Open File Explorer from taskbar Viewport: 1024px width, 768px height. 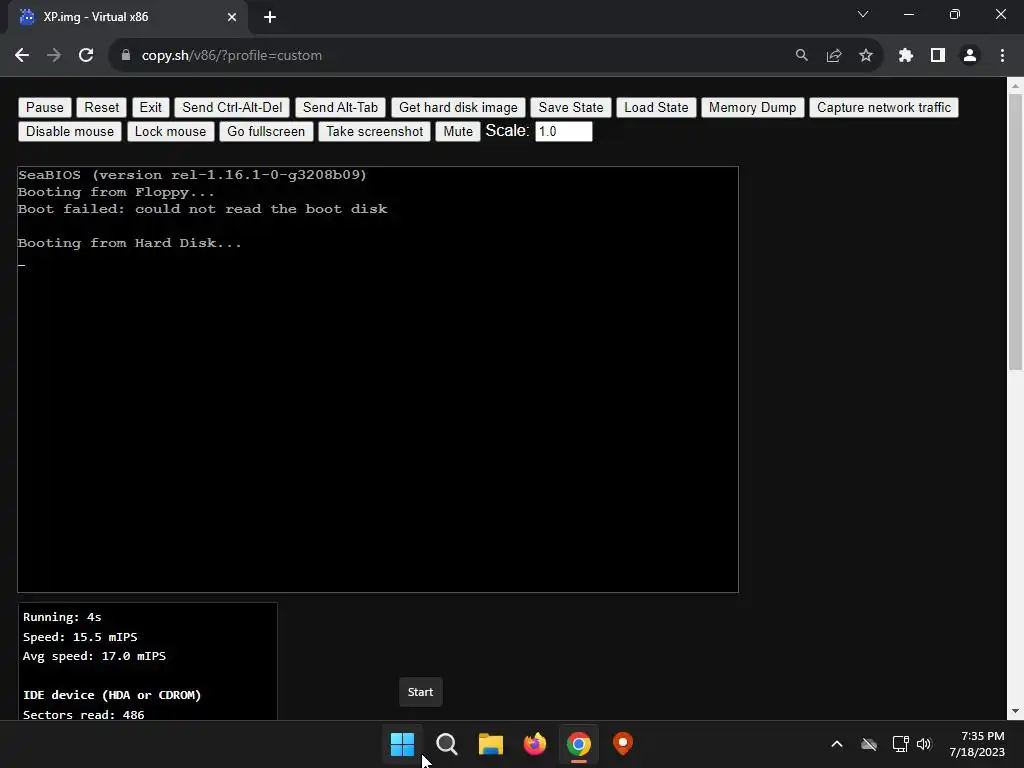[490, 744]
